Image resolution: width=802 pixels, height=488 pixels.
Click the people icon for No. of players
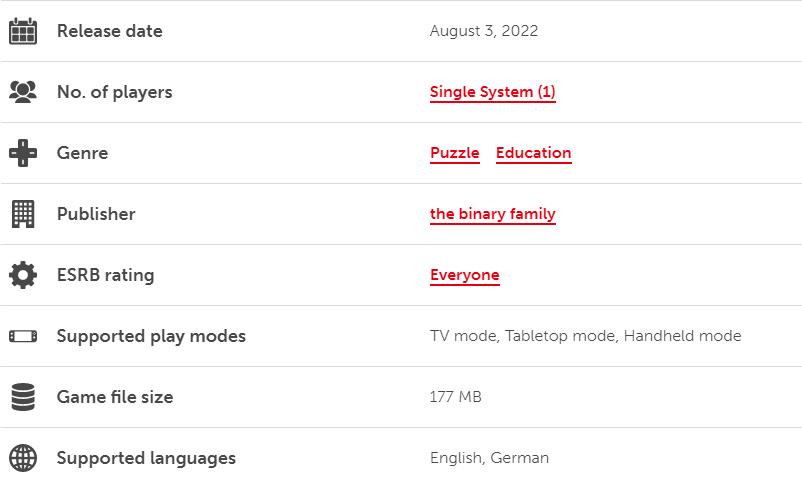point(23,92)
